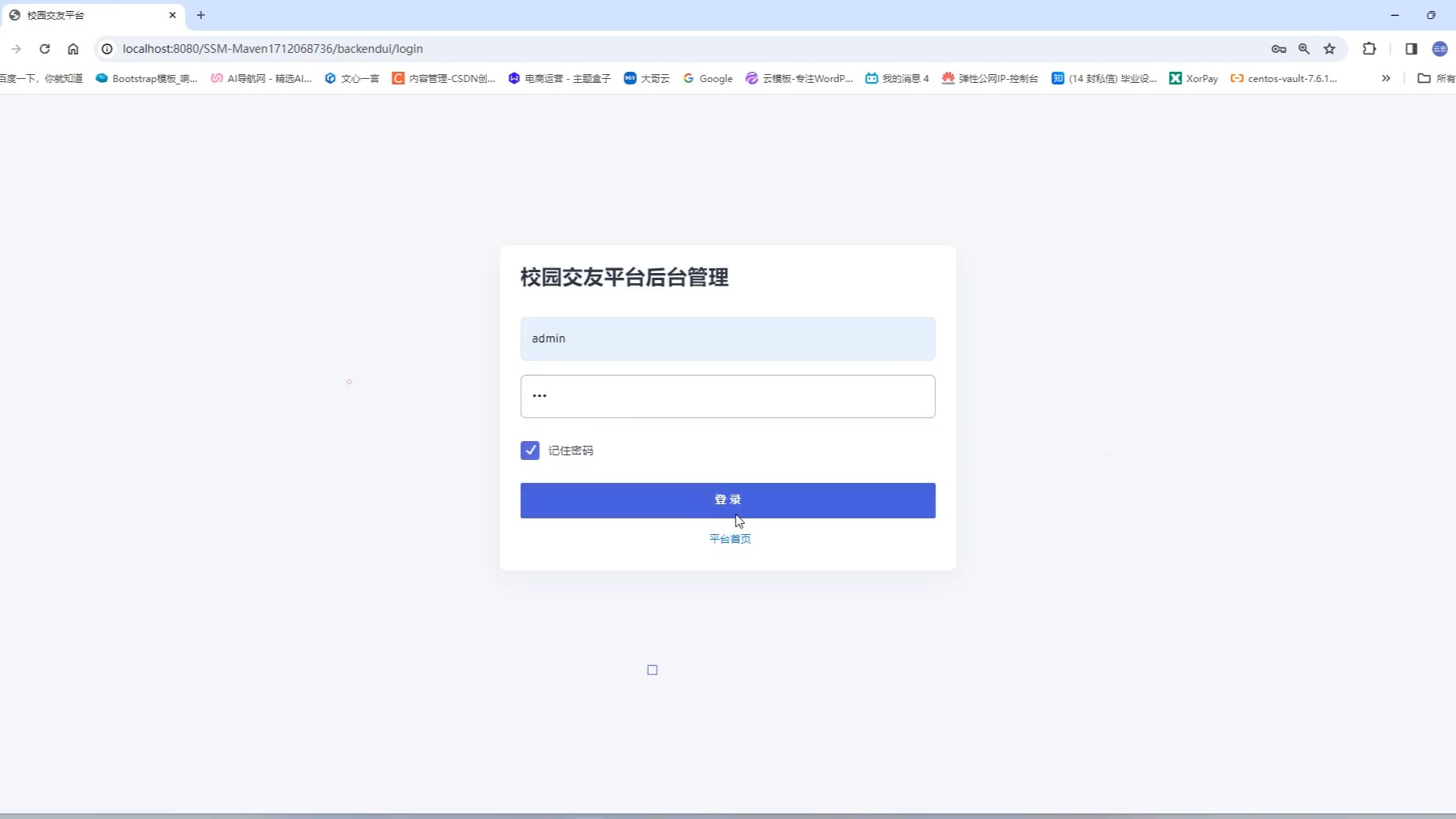
Task: Toggle the browser side panel icon
Action: 1411,49
